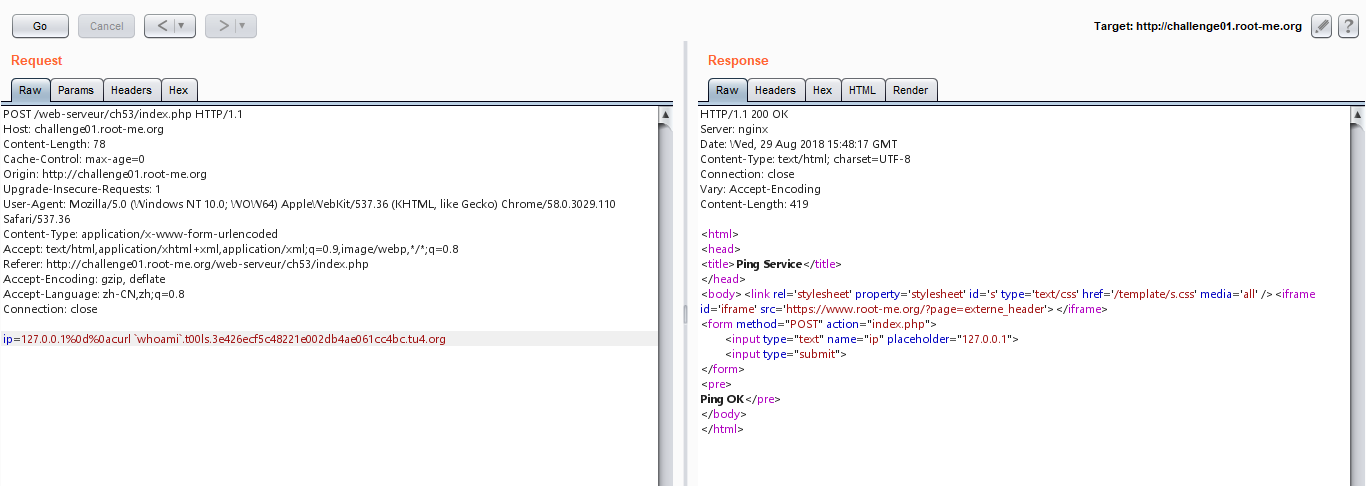This screenshot has width=1366, height=486.
Task: Click the pencil icon to edit target
Action: pos(1321,26)
